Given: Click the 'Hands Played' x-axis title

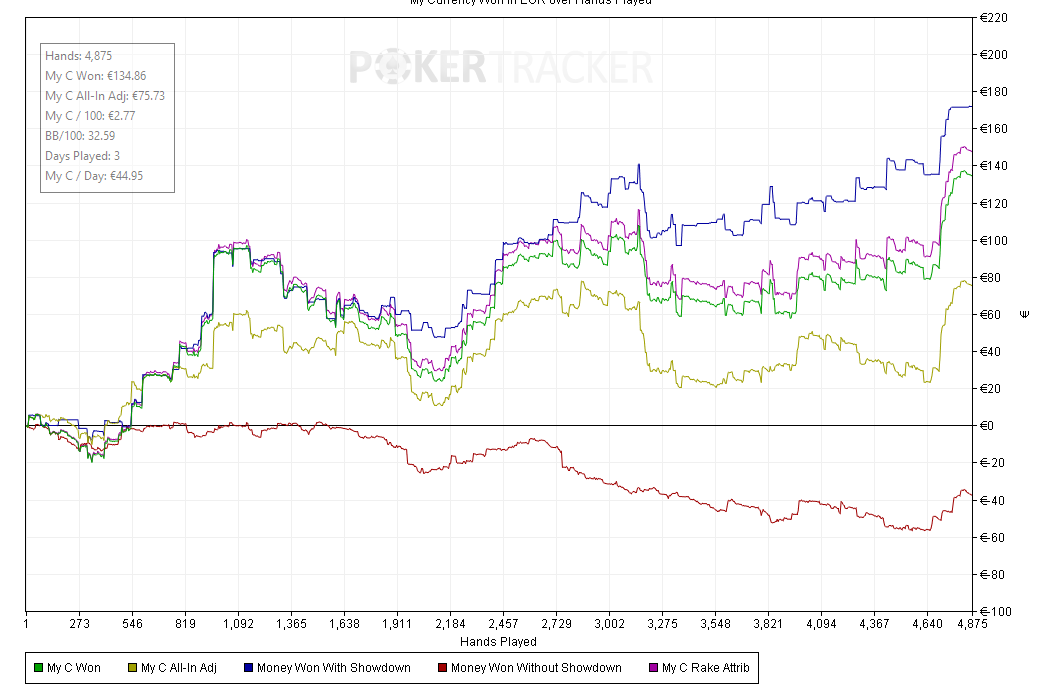Looking at the screenshot, I should pyautogui.click(x=498, y=641).
